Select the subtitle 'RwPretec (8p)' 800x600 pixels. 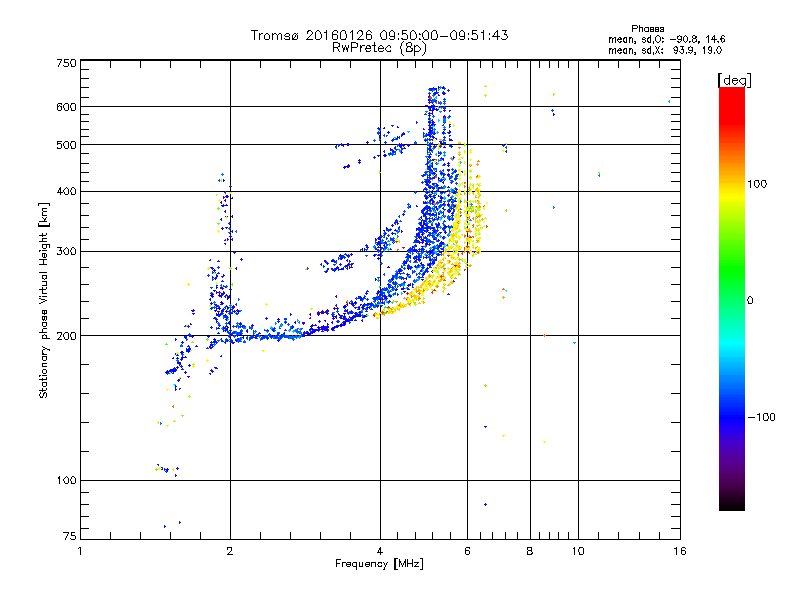coord(380,48)
